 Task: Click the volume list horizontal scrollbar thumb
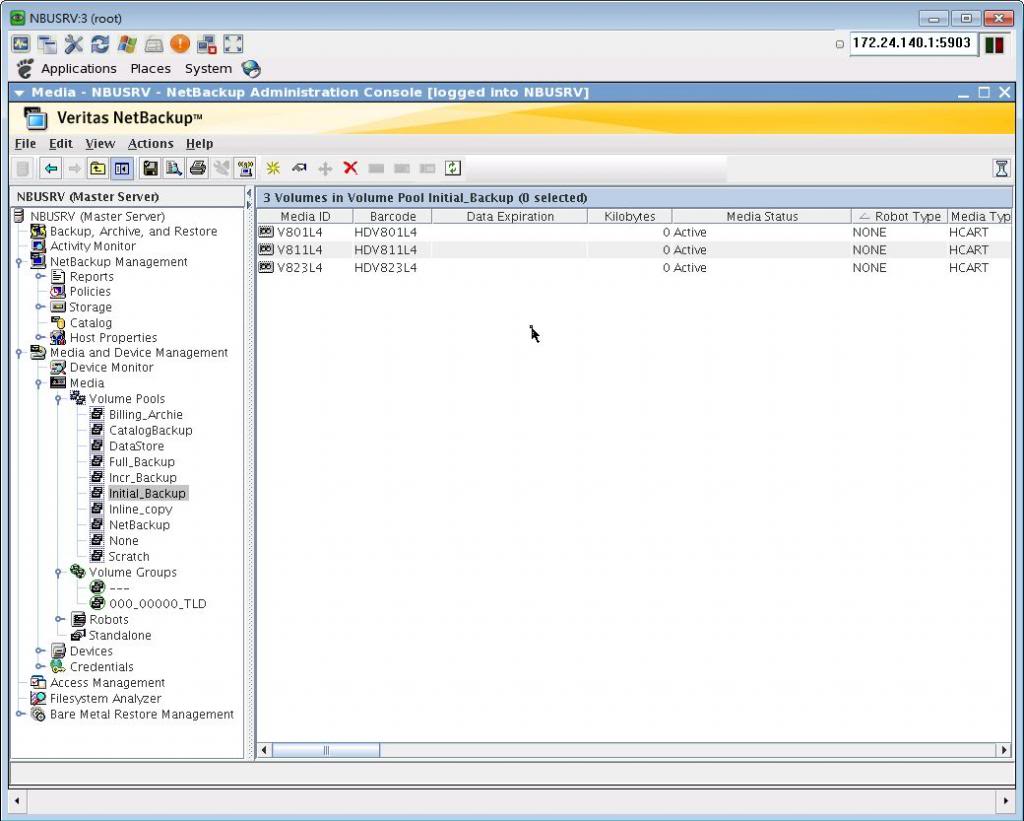(326, 750)
